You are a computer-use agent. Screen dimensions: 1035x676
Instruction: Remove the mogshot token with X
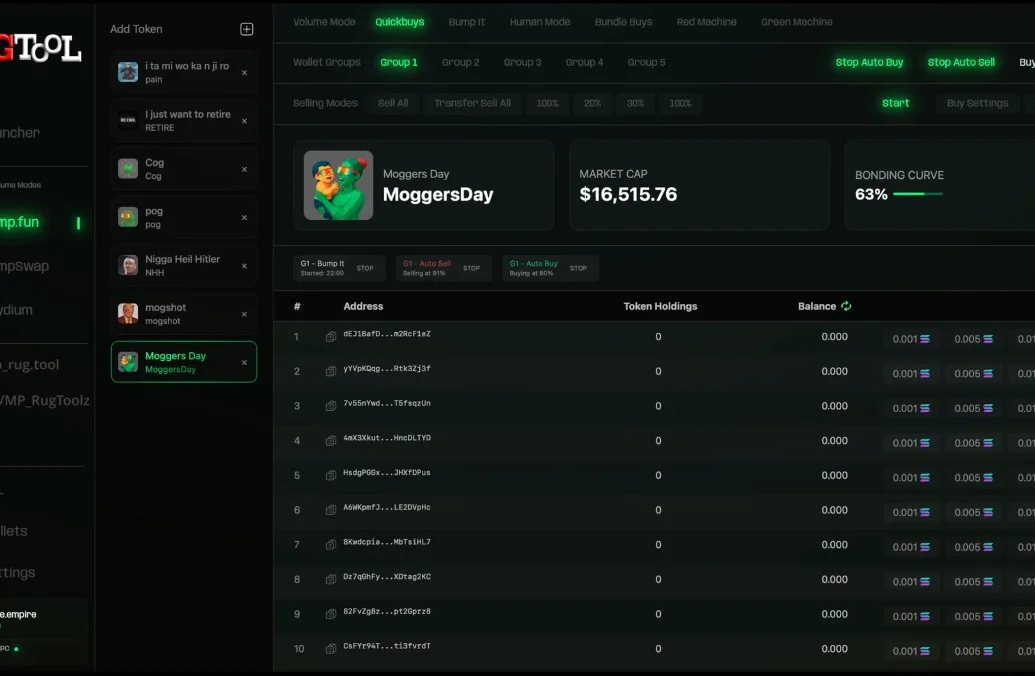point(244,314)
